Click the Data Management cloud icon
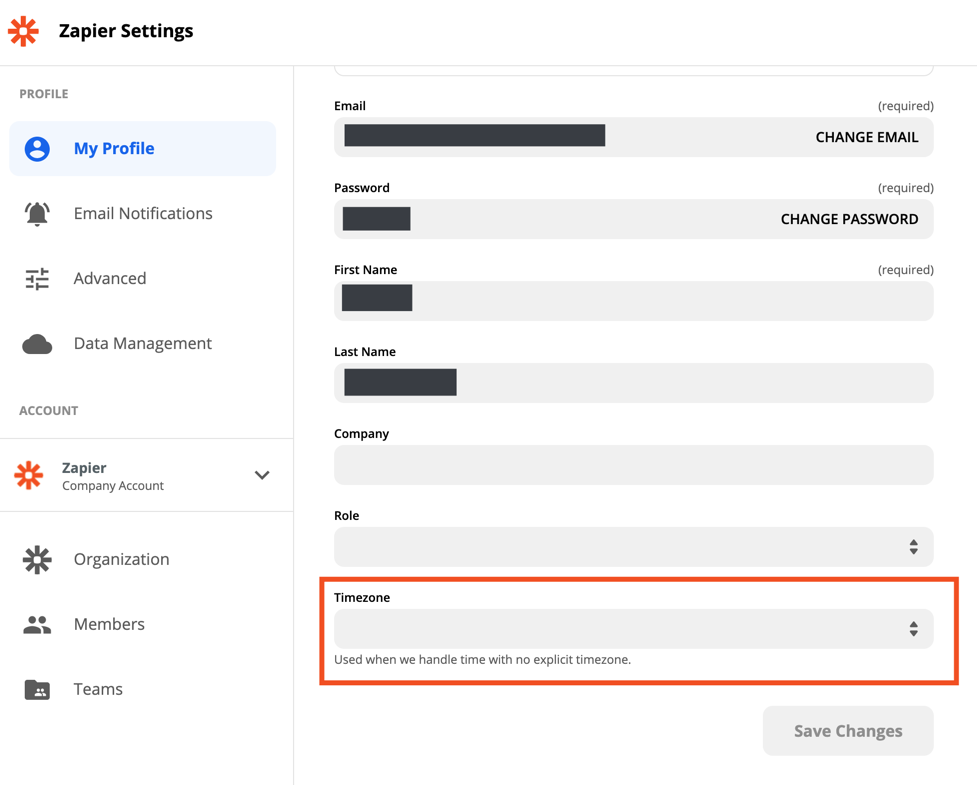This screenshot has height=785, width=977. (x=37, y=344)
